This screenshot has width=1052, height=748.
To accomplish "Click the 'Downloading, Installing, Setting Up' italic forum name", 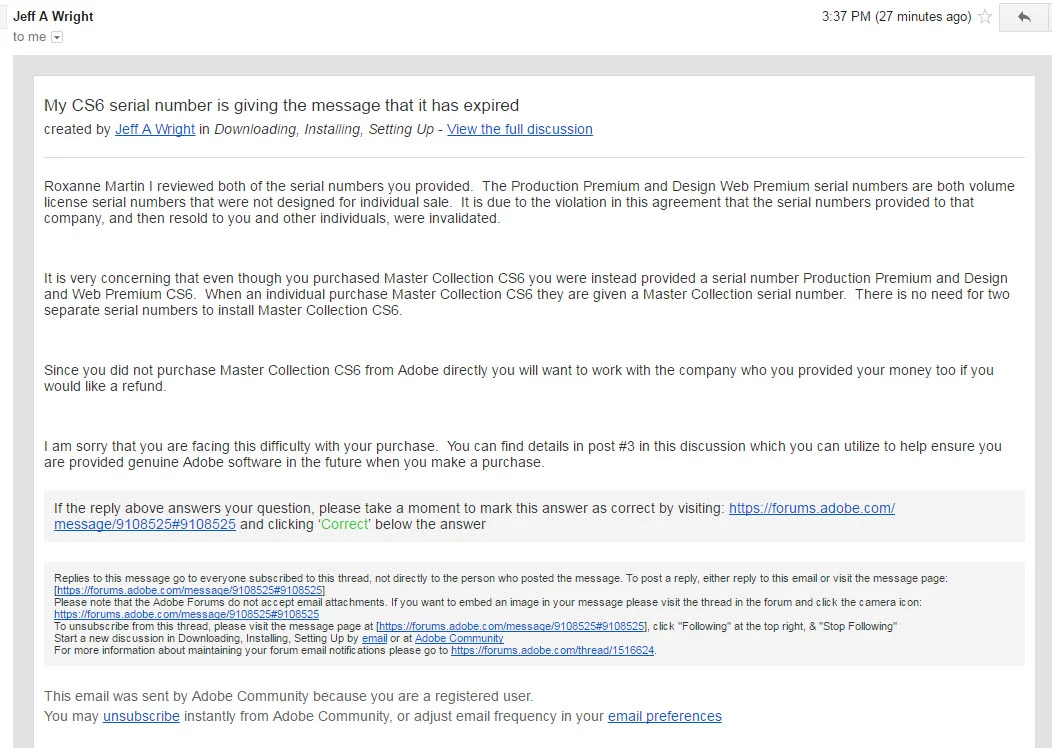I will pos(324,129).
